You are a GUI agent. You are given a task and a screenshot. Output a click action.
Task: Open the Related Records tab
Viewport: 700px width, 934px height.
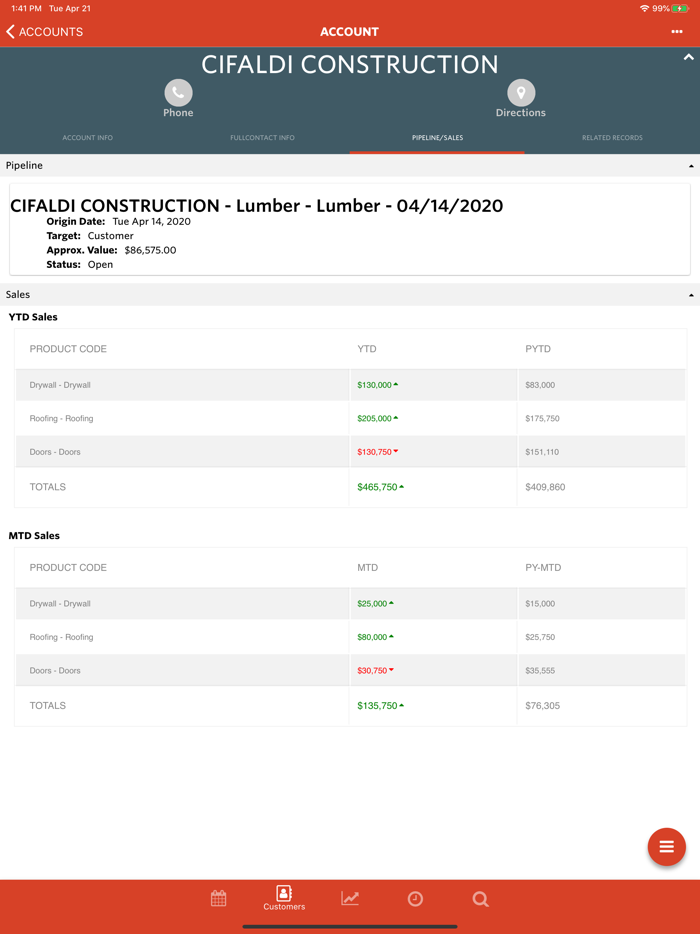click(612, 138)
